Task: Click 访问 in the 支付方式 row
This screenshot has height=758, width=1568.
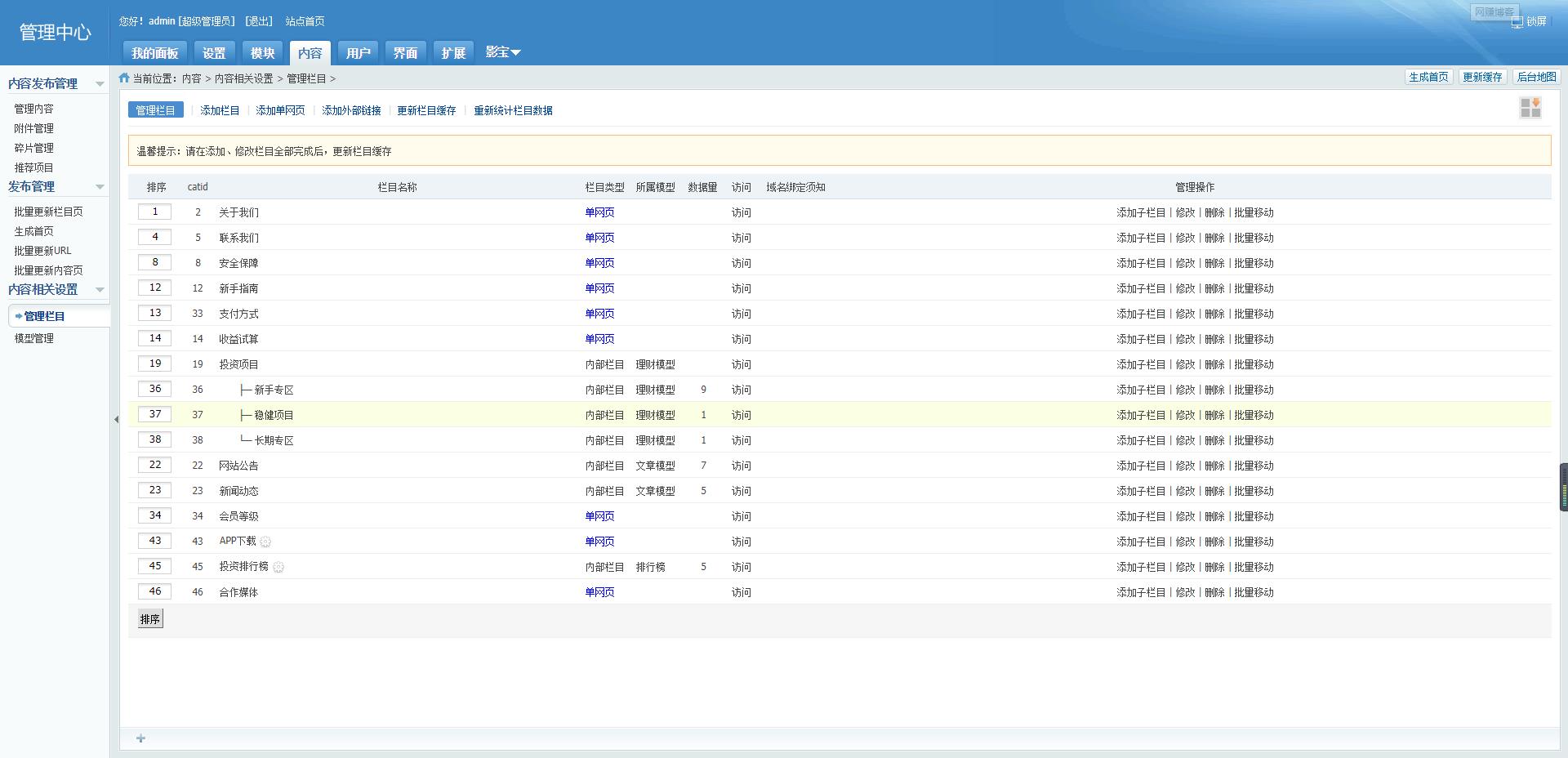Action: click(741, 314)
